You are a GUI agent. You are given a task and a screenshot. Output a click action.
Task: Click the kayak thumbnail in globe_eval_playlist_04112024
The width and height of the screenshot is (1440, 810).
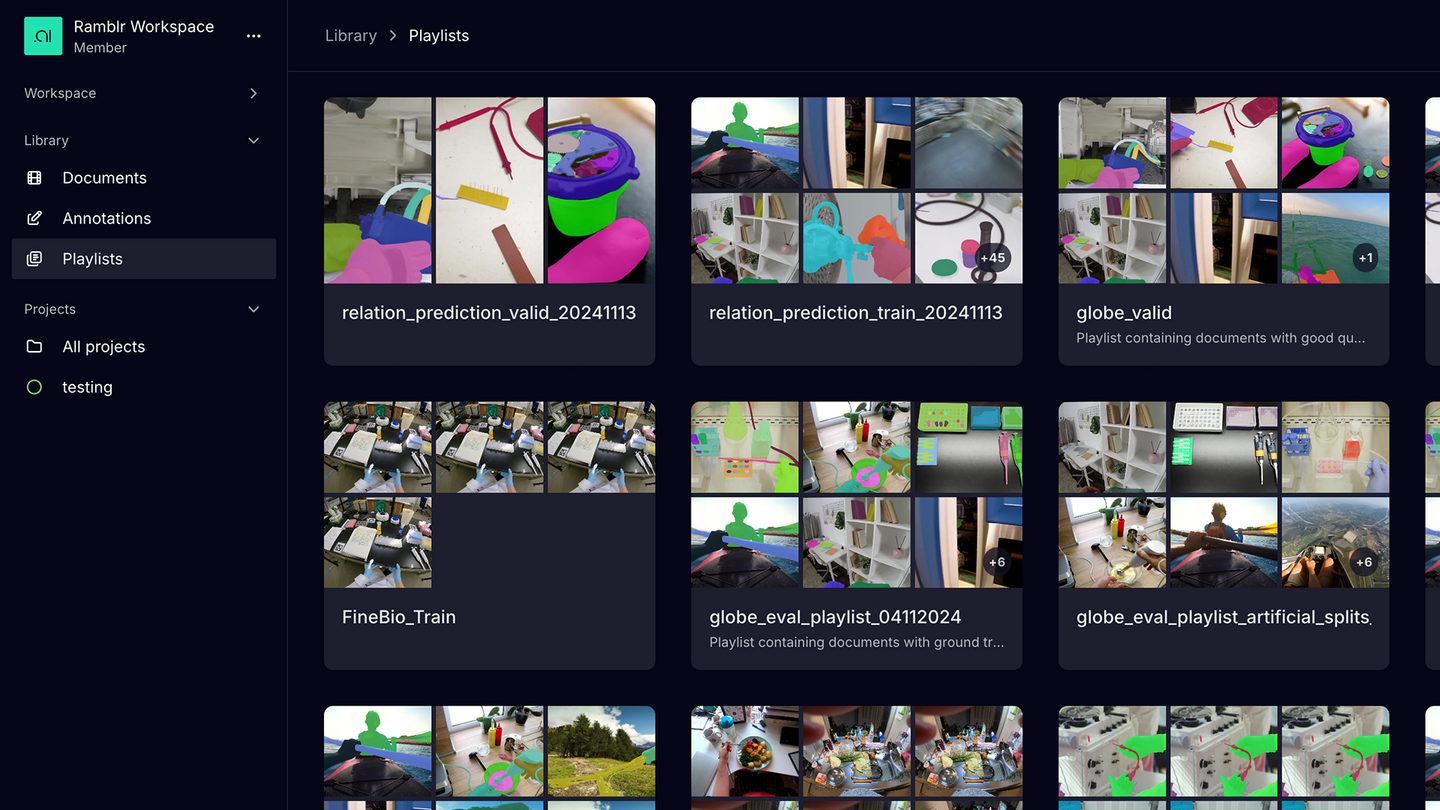[x=745, y=542]
